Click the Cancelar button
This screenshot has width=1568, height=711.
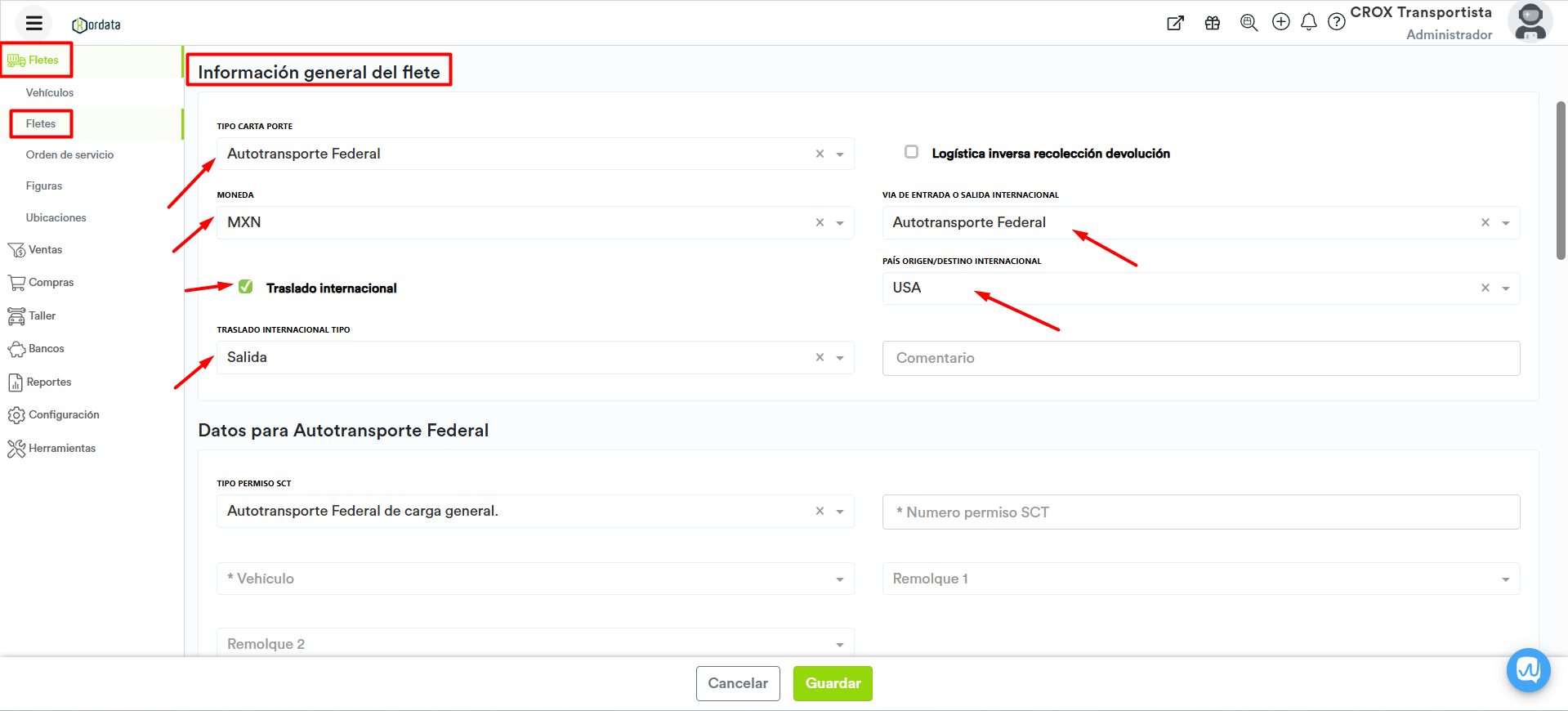[738, 683]
